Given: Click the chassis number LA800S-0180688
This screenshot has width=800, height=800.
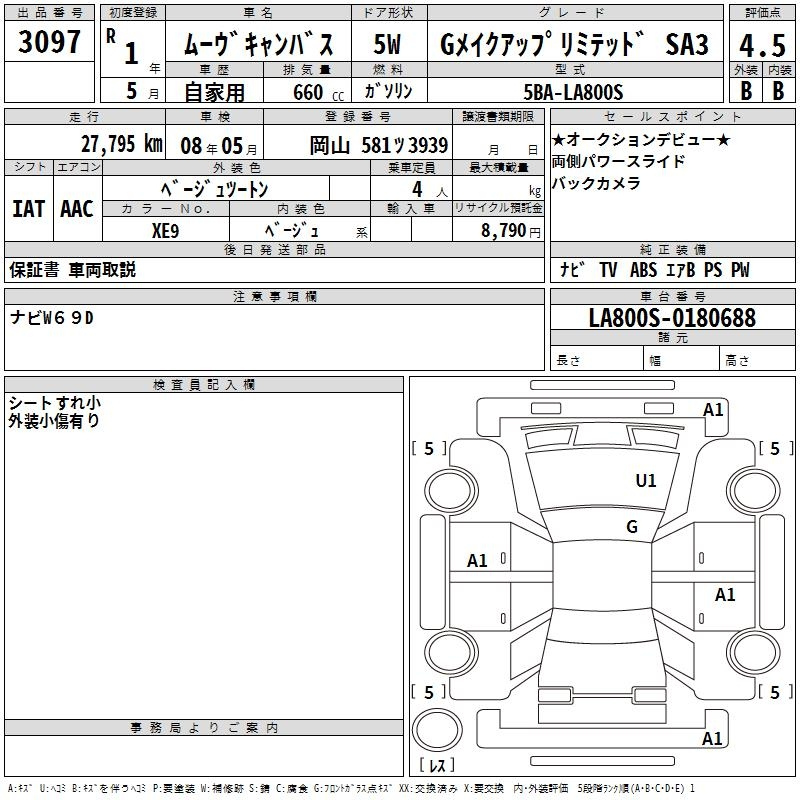Looking at the screenshot, I should 672,318.
